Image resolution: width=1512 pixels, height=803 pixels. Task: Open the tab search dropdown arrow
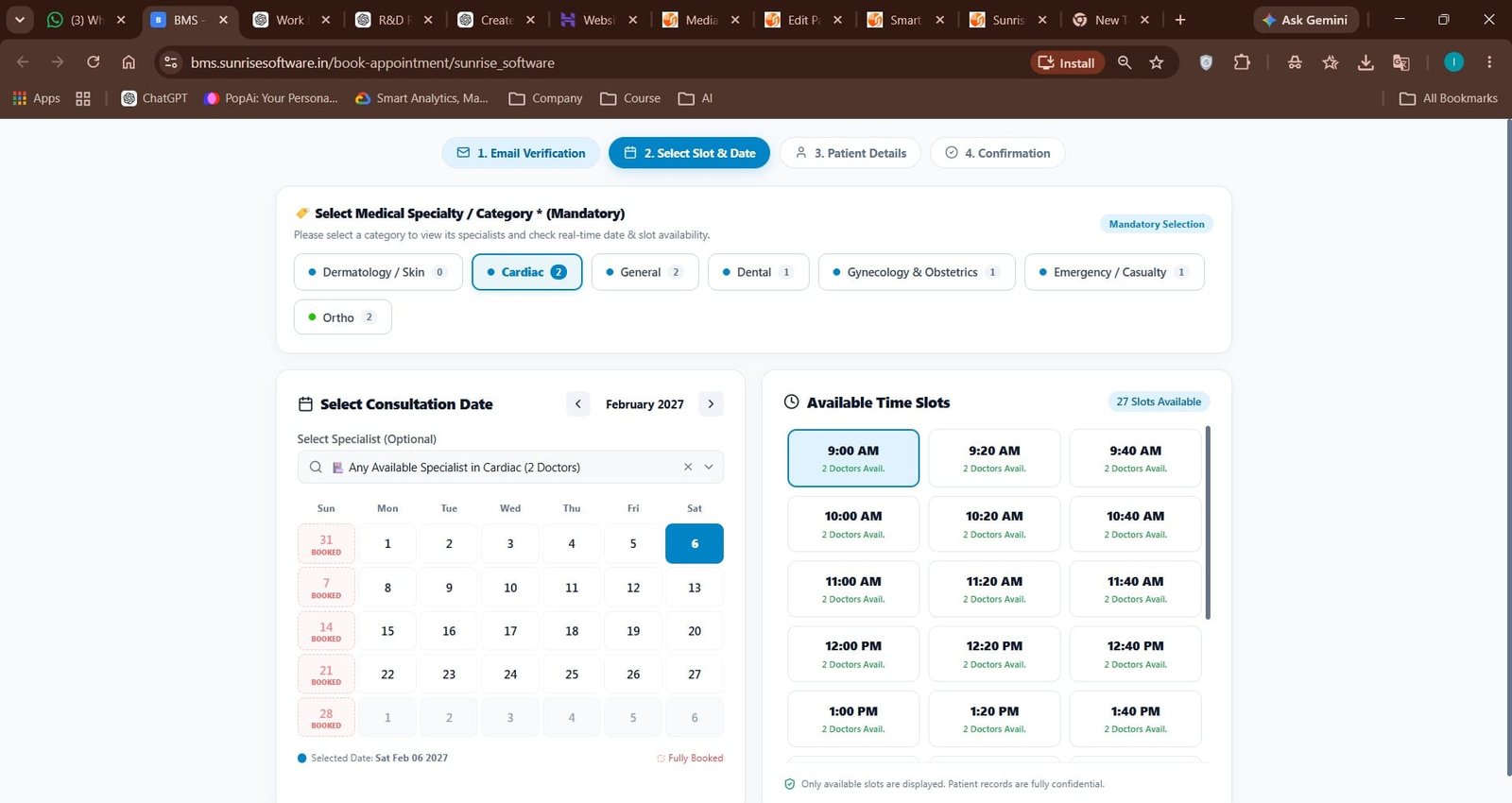(20, 20)
